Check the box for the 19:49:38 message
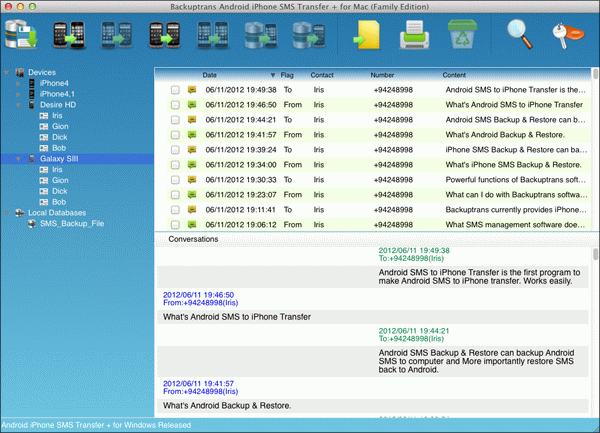Viewport: 600px width, 433px height. (x=175, y=90)
